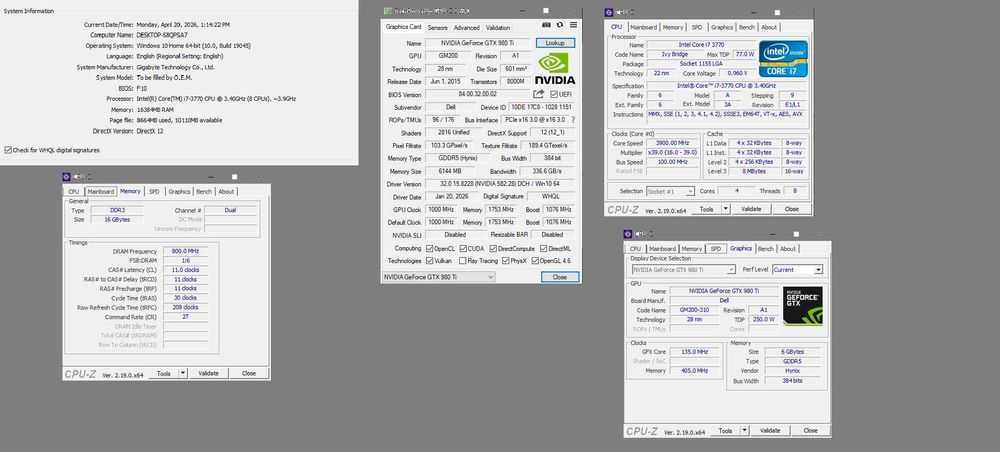Click Tools button in the Graphics CPU-Z window
Screen dimensions: 1000x452
pos(724,430)
